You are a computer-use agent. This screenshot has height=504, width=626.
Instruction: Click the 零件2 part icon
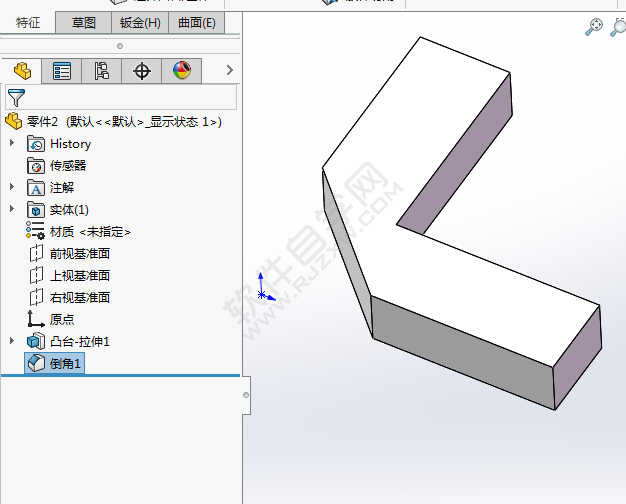point(14,121)
